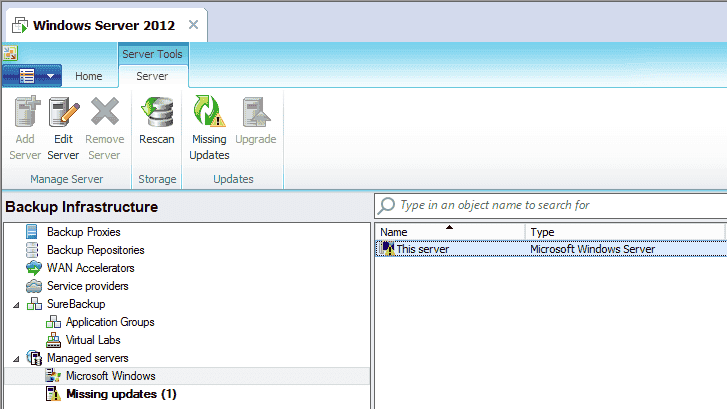This screenshot has width=727, height=409.
Task: Click the Microsoft Windows Server type cell
Action: click(593, 249)
